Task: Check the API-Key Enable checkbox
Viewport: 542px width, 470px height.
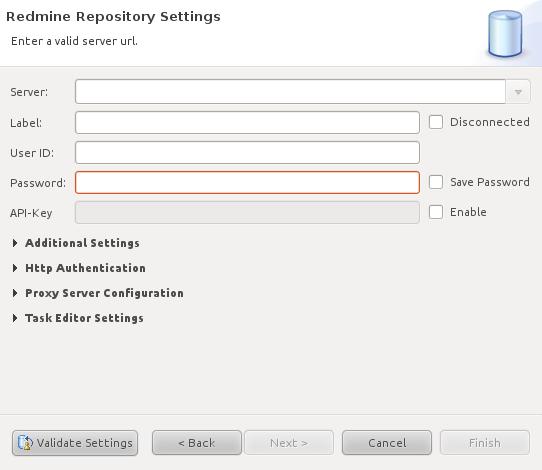Action: [436, 212]
